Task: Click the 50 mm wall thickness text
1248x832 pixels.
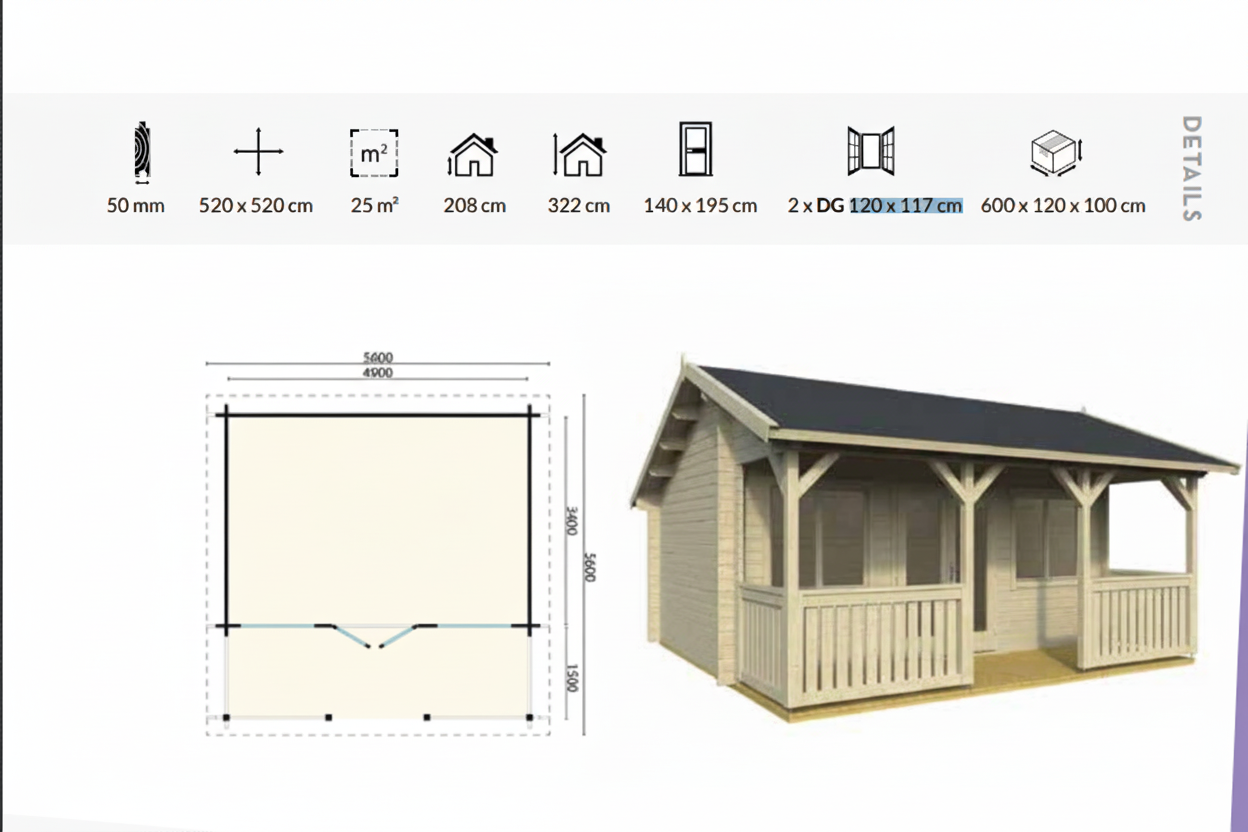Action: (x=136, y=206)
